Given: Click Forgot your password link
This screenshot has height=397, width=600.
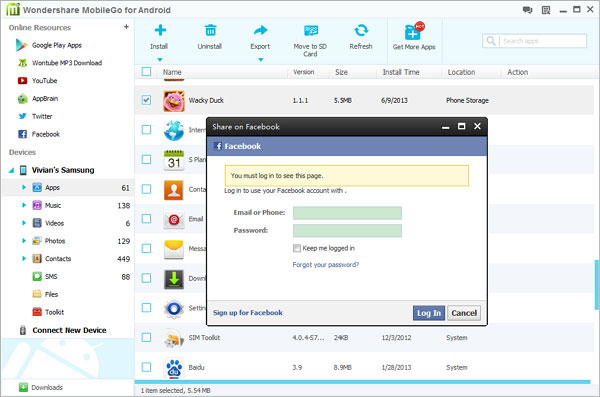Looking at the screenshot, I should (326, 265).
